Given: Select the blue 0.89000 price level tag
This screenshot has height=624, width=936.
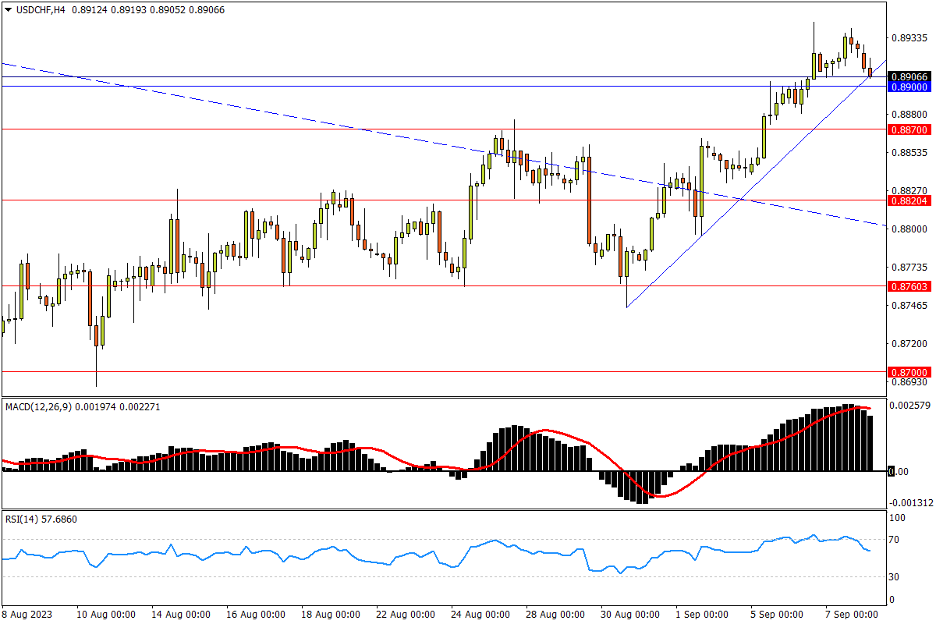Looking at the screenshot, I should point(910,87).
